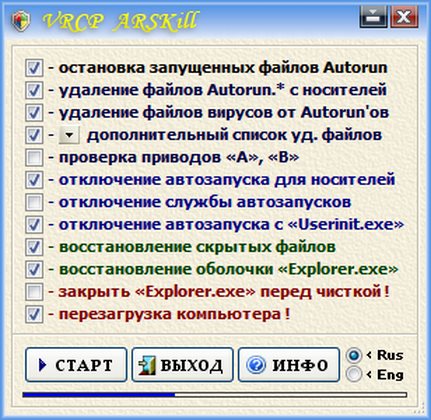Minimize the ARSKill window to tray
This screenshot has width=431, height=420.
click(x=373, y=17)
